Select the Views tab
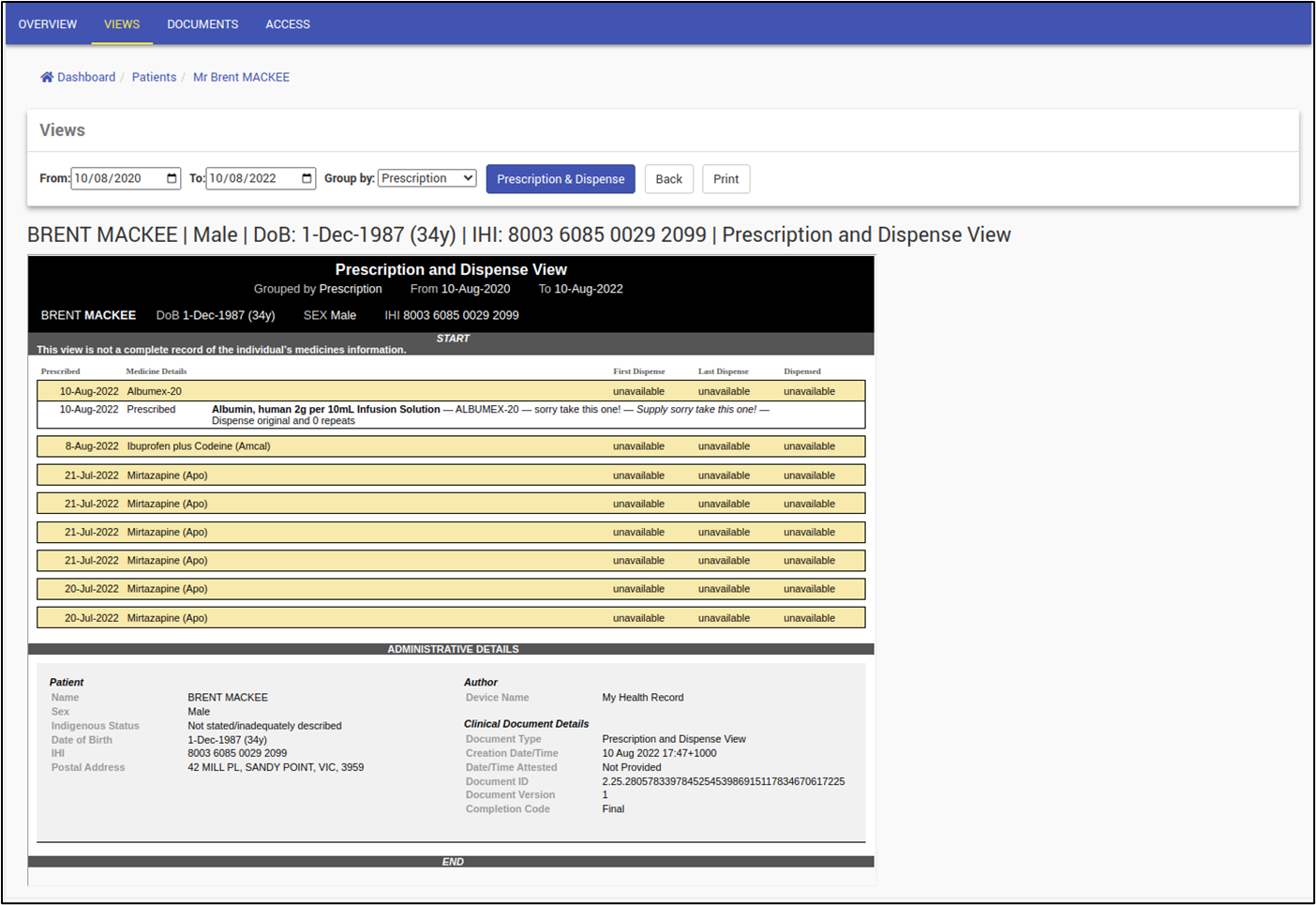The width and height of the screenshot is (1316, 905). coord(122,24)
